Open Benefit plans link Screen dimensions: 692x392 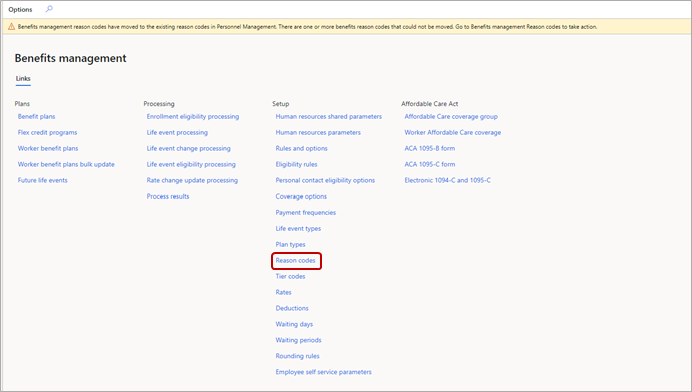pyautogui.click(x=37, y=117)
